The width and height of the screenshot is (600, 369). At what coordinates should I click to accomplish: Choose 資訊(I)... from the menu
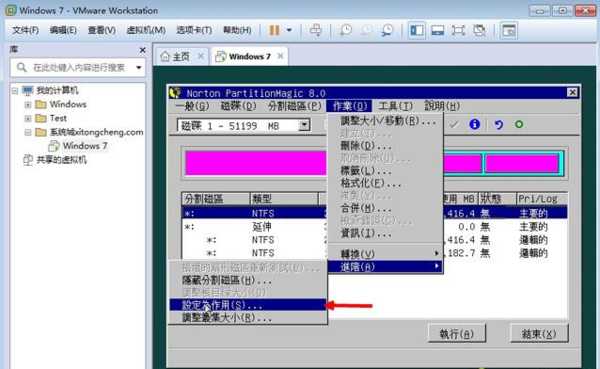386,233
